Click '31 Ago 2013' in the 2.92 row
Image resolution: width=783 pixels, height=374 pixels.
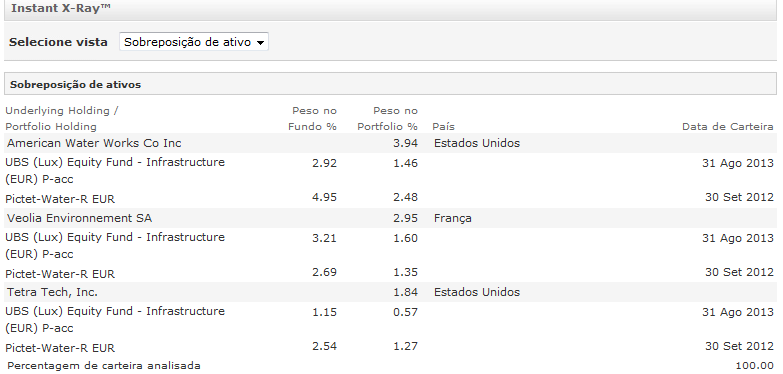[738, 163]
